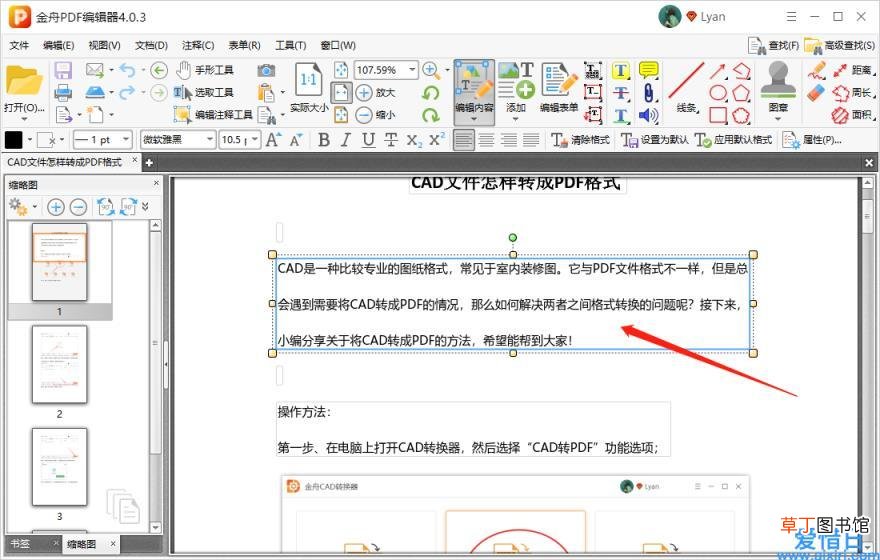Image resolution: width=880 pixels, height=560 pixels.
Task: Select the Strikethrough text annotation tool
Action: click(x=620, y=93)
